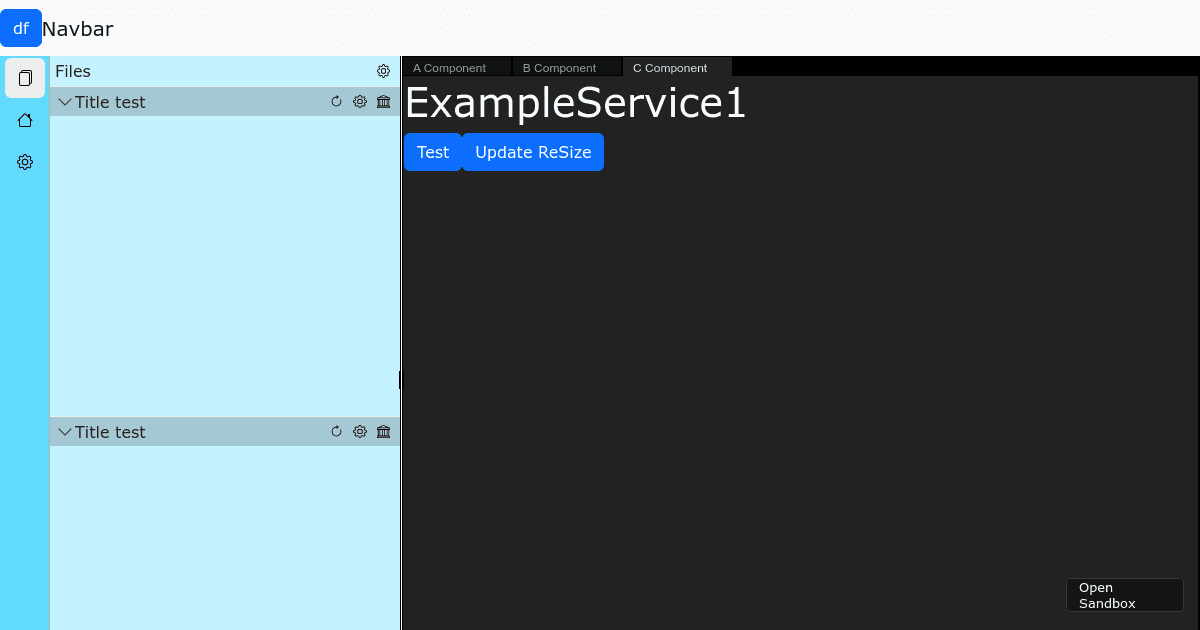Refresh the second Title test section
This screenshot has width=1200, height=630.
(x=336, y=432)
